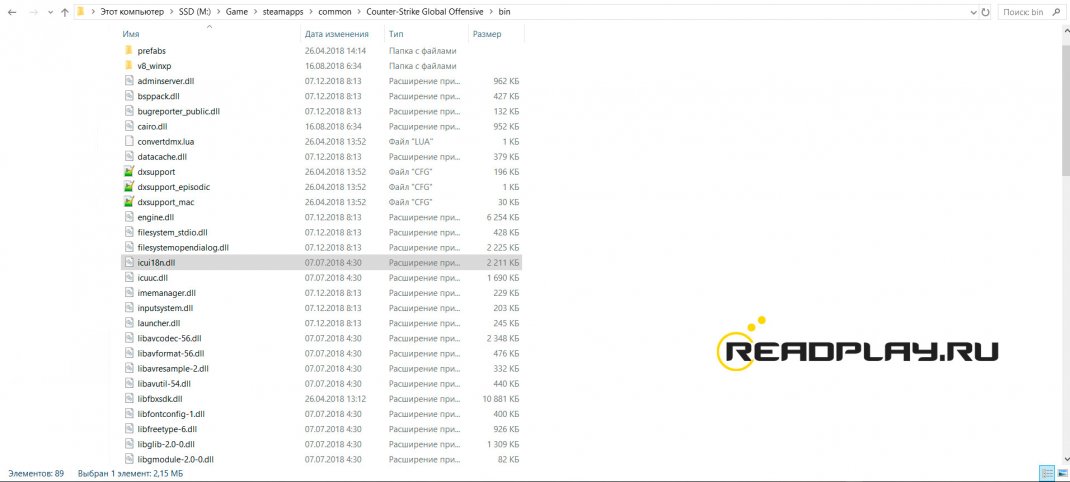Image resolution: width=1070 pixels, height=482 pixels.
Task: Click file name libfbxsdk.dll
Action: pos(160,399)
